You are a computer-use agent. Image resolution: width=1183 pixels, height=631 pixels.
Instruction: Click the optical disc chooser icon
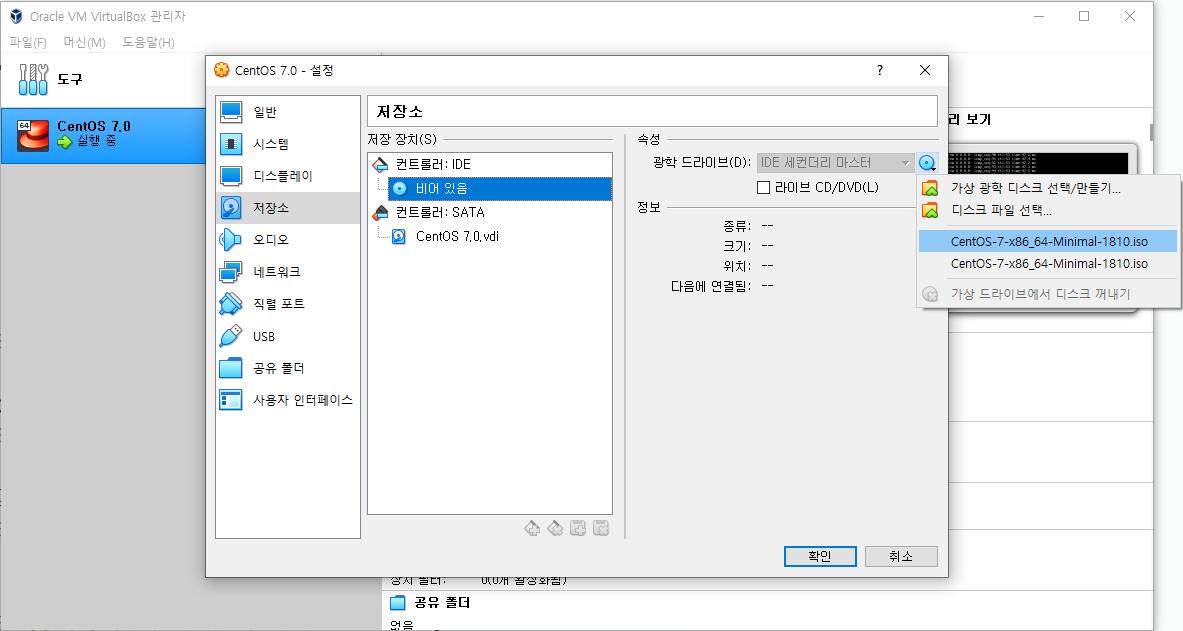coord(928,162)
